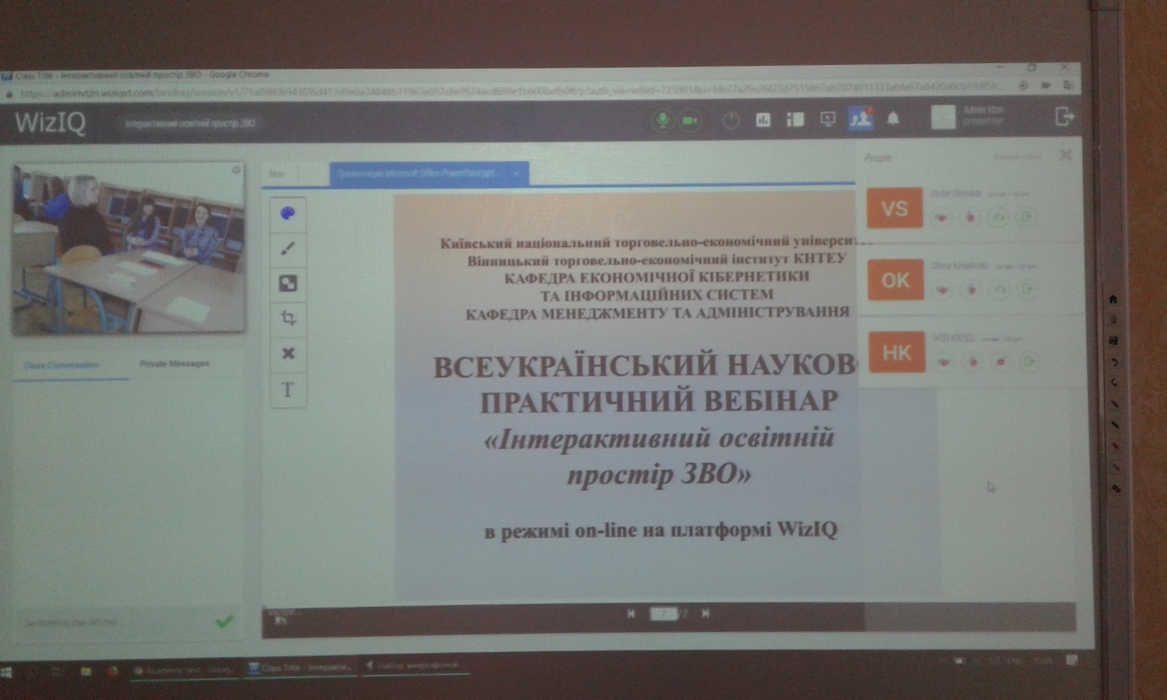Screen dimensions: 1167x700
Task: Toggle the webcam in the top bar
Action: click(x=689, y=120)
